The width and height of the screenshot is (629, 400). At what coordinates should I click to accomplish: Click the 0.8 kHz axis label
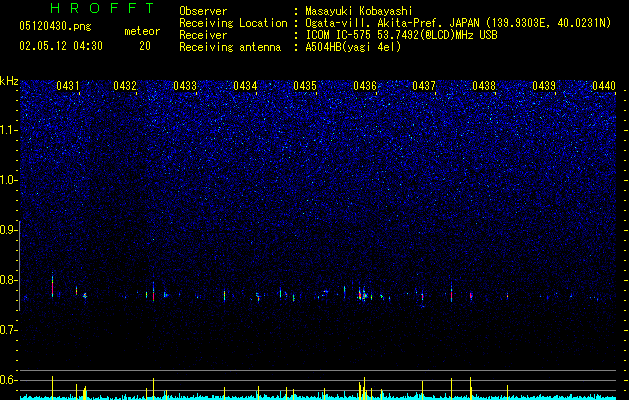(x=8, y=280)
